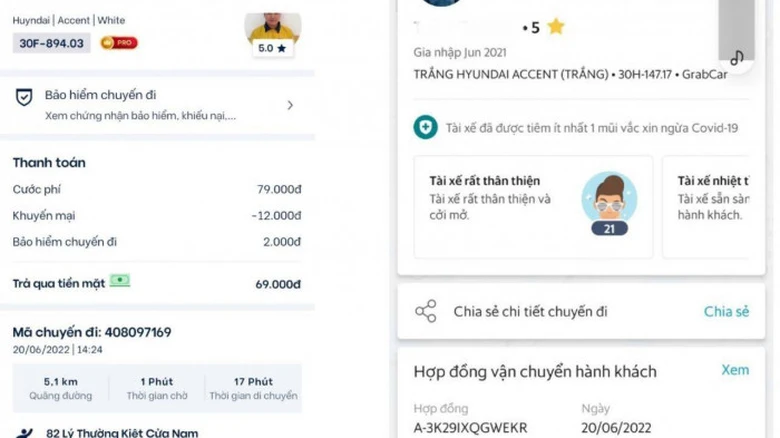The width and height of the screenshot is (780, 438).
Task: Open the driver photo with 5.0 rating
Action: click(272, 32)
